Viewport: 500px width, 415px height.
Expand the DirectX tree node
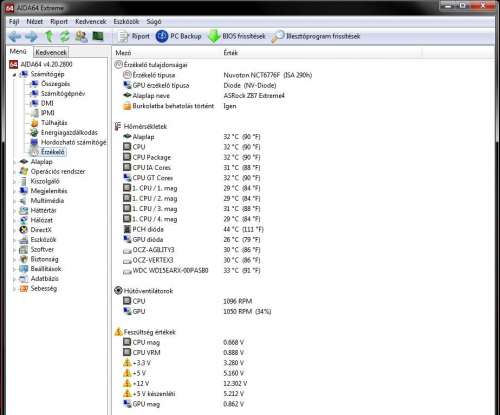(x=14, y=230)
